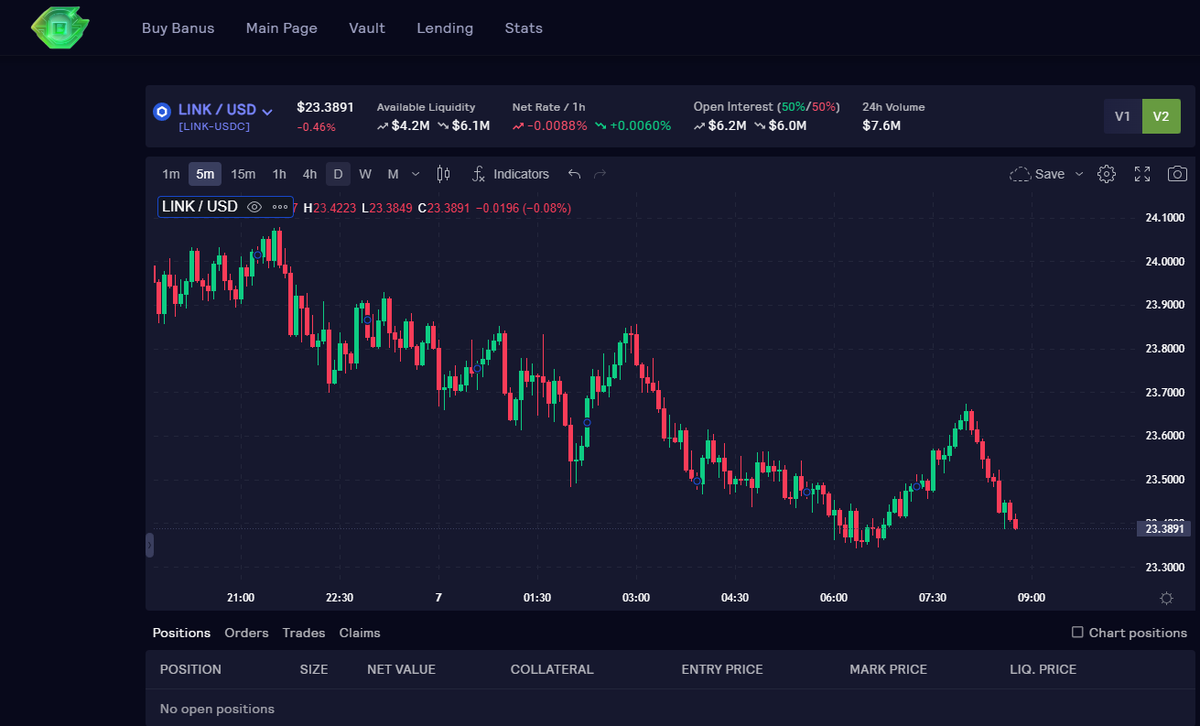Open the Buy Banus page
The image size is (1200, 726).
(178, 28)
